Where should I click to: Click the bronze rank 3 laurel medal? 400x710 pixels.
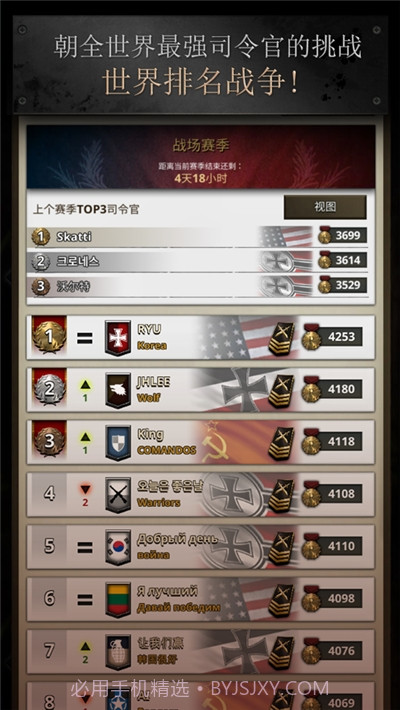[49, 441]
